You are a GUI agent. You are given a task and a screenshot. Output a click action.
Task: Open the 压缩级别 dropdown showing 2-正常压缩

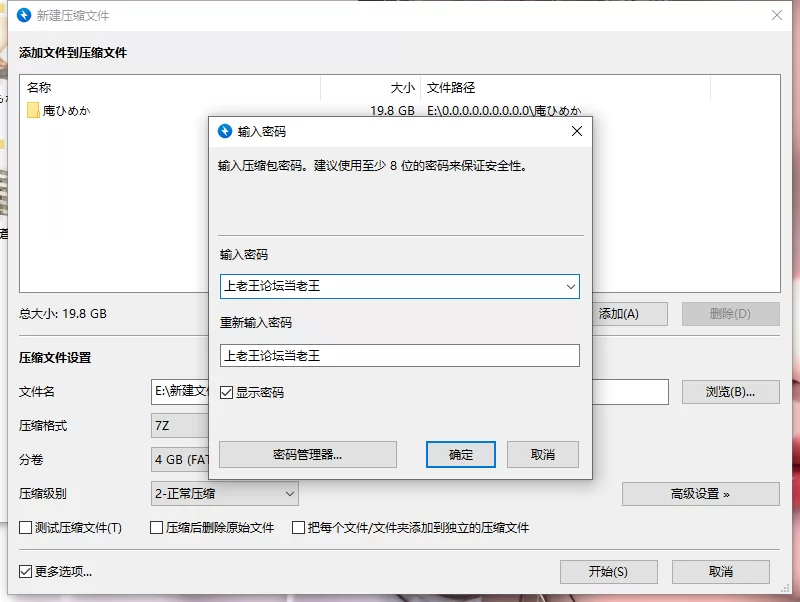click(224, 494)
